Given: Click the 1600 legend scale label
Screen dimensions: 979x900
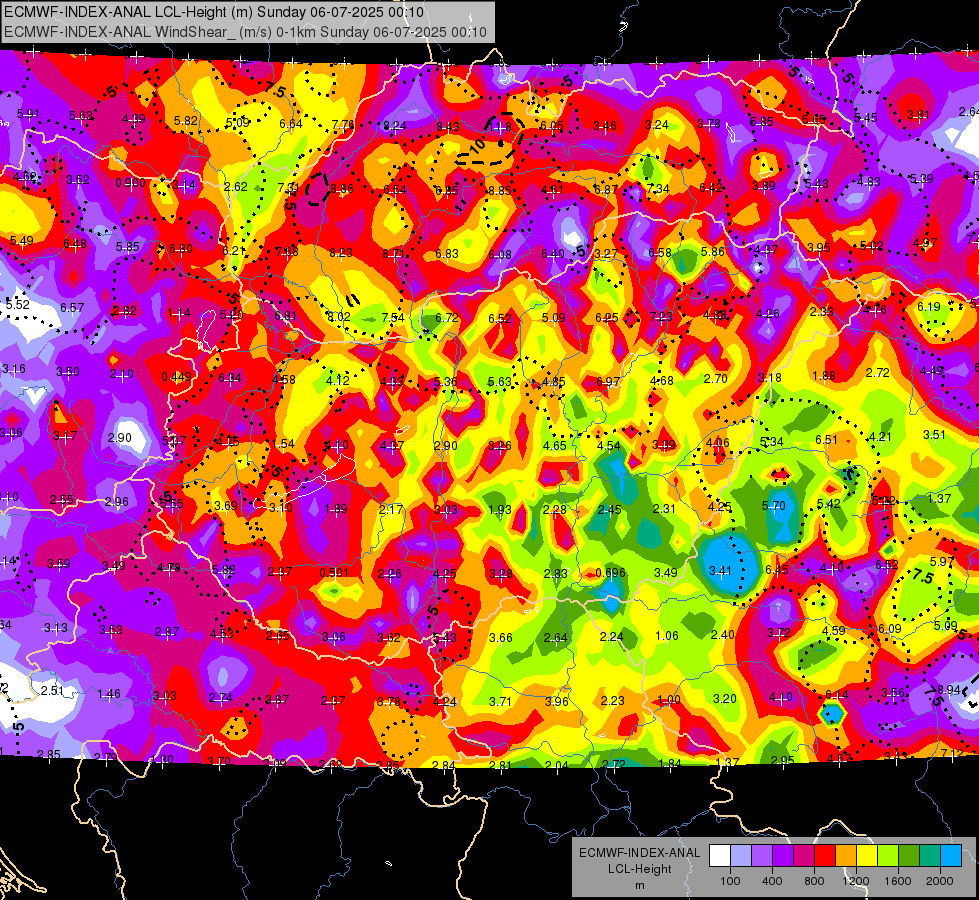Looking at the screenshot, I should tap(898, 881).
